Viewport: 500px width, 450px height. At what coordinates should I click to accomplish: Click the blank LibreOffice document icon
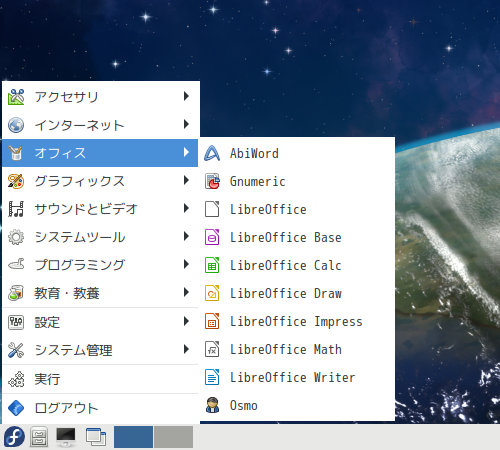point(212,209)
